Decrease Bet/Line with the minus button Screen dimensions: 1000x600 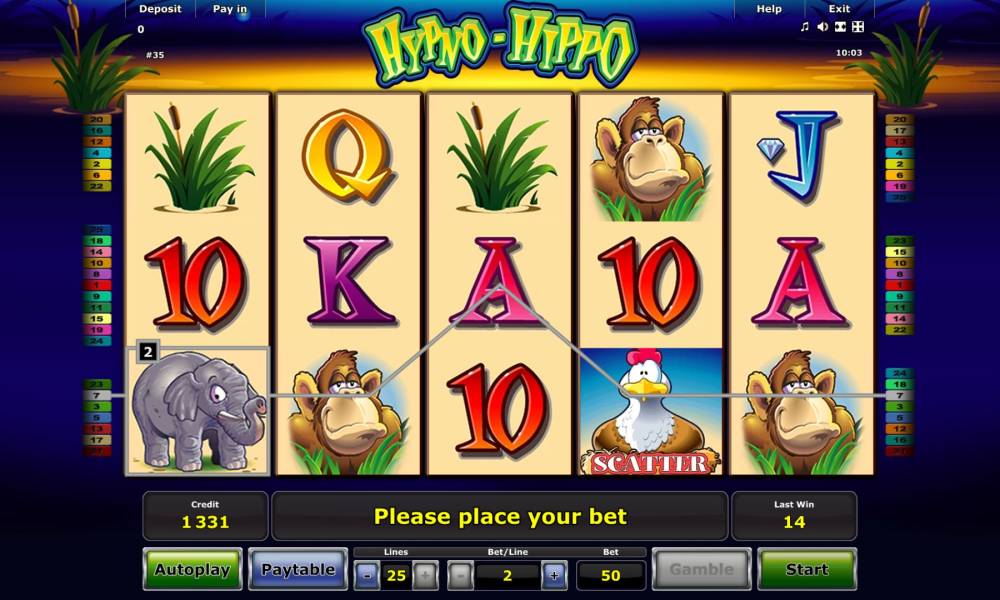pyautogui.click(x=460, y=576)
